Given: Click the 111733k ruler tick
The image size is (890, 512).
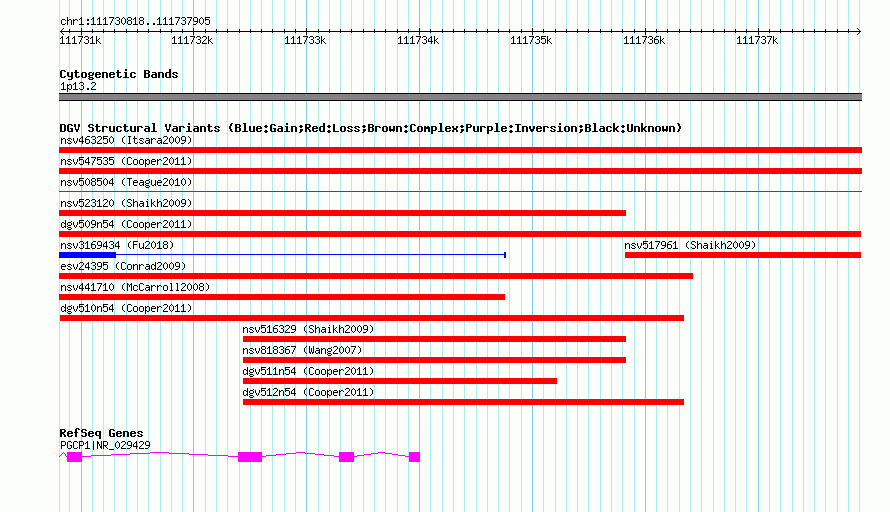Looking at the screenshot, I should click(305, 40).
